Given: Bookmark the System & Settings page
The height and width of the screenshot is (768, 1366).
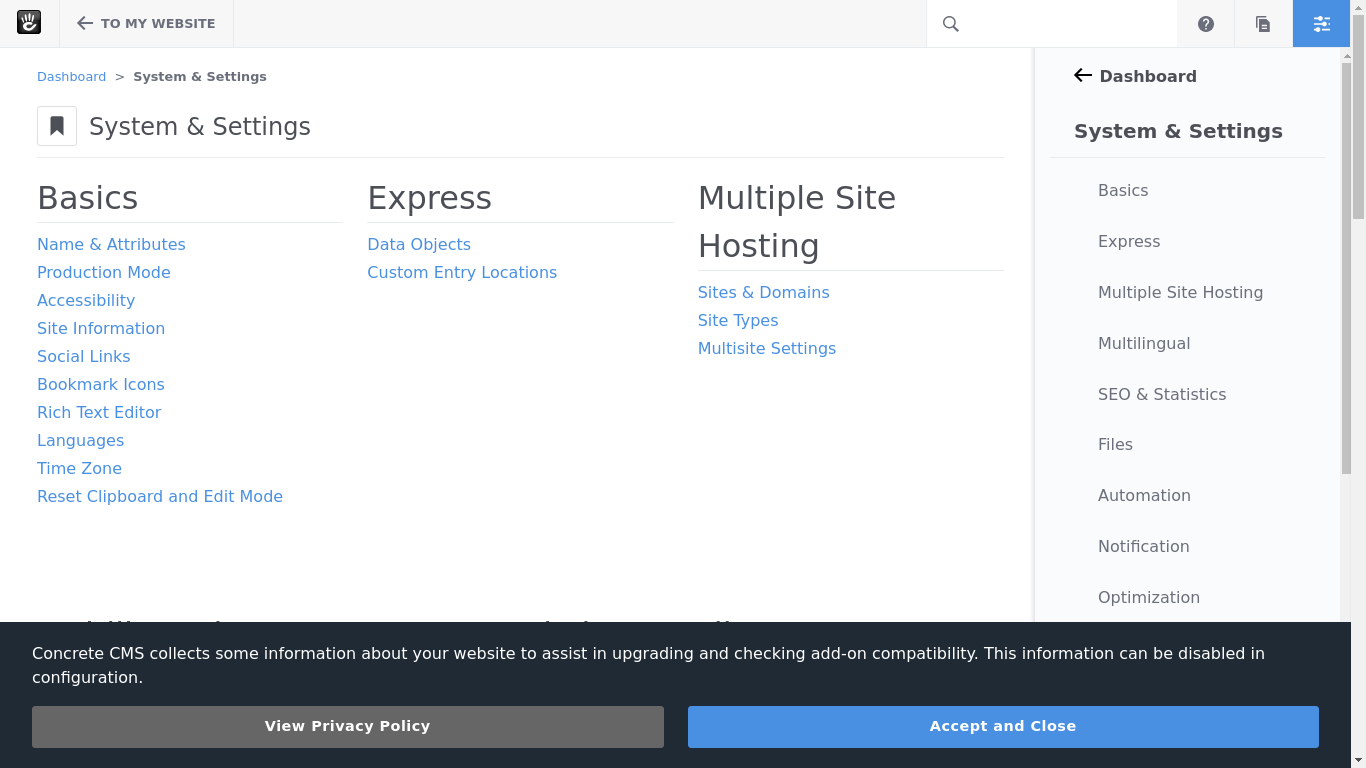Looking at the screenshot, I should (57, 126).
